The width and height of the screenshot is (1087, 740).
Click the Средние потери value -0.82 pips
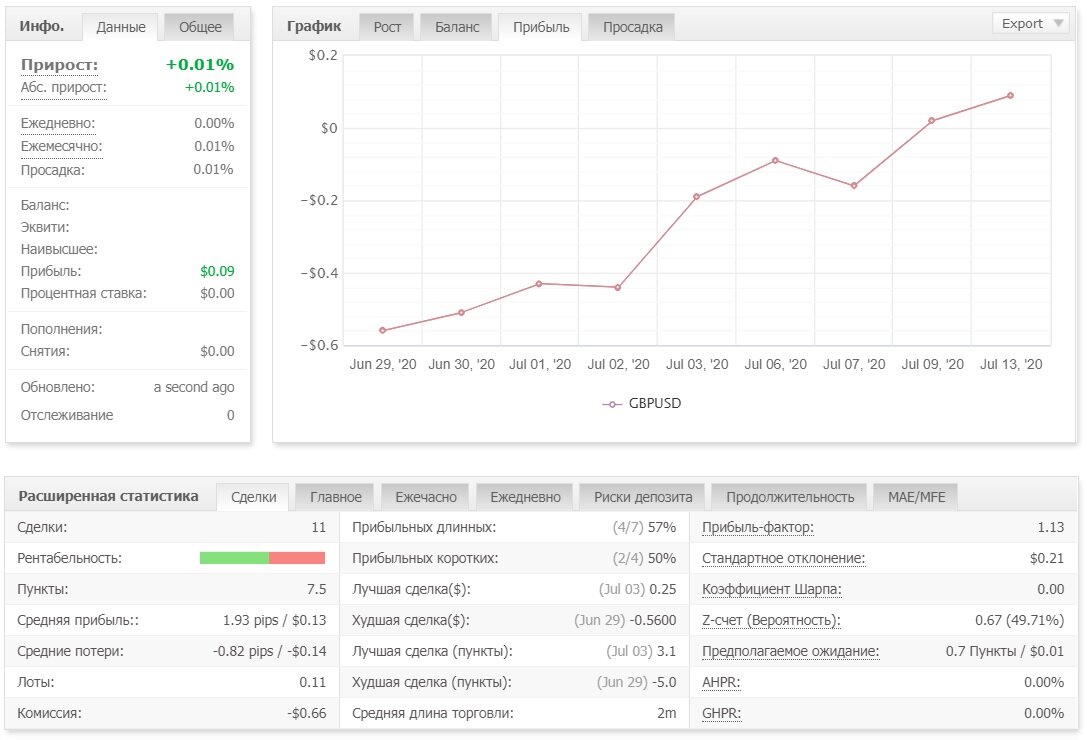(243, 651)
